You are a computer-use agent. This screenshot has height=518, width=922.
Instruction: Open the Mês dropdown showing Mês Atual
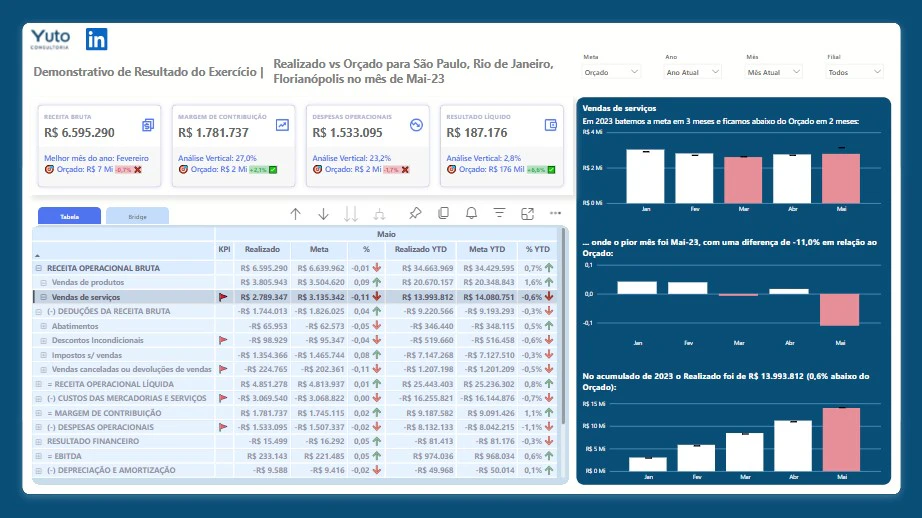tap(773, 72)
